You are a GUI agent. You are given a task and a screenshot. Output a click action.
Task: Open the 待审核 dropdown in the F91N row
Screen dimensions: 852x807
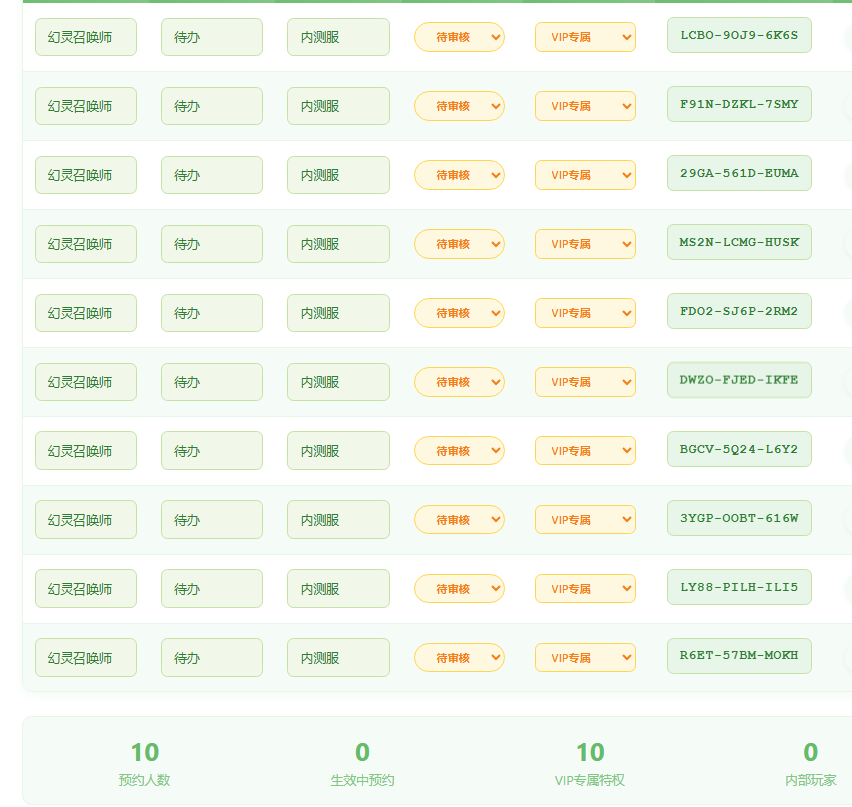(x=459, y=106)
